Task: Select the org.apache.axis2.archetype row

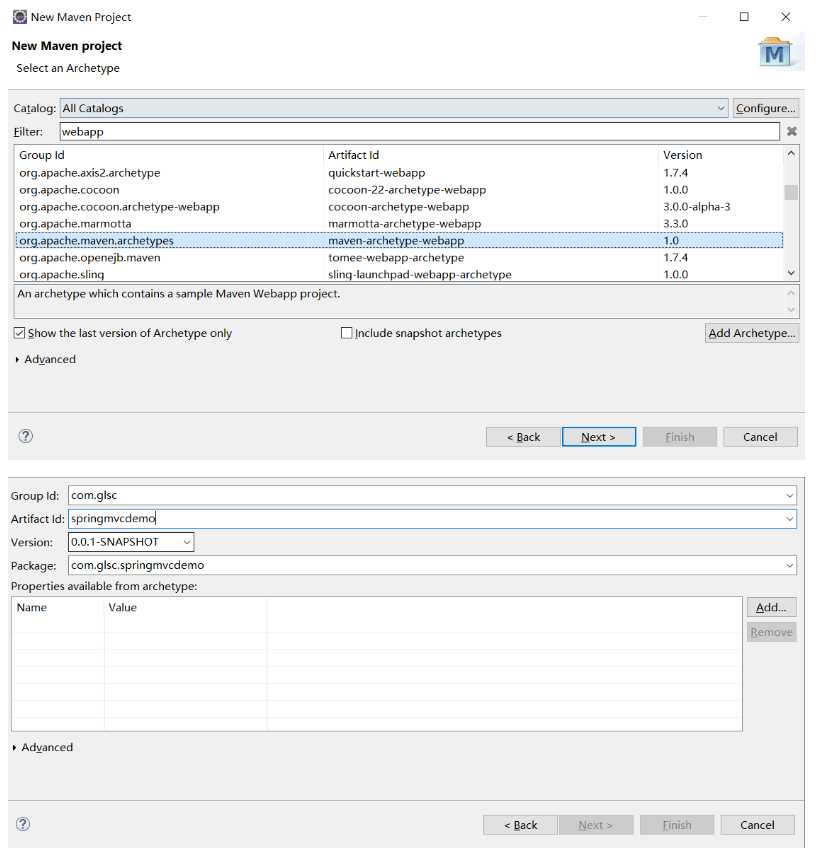Action: point(399,173)
